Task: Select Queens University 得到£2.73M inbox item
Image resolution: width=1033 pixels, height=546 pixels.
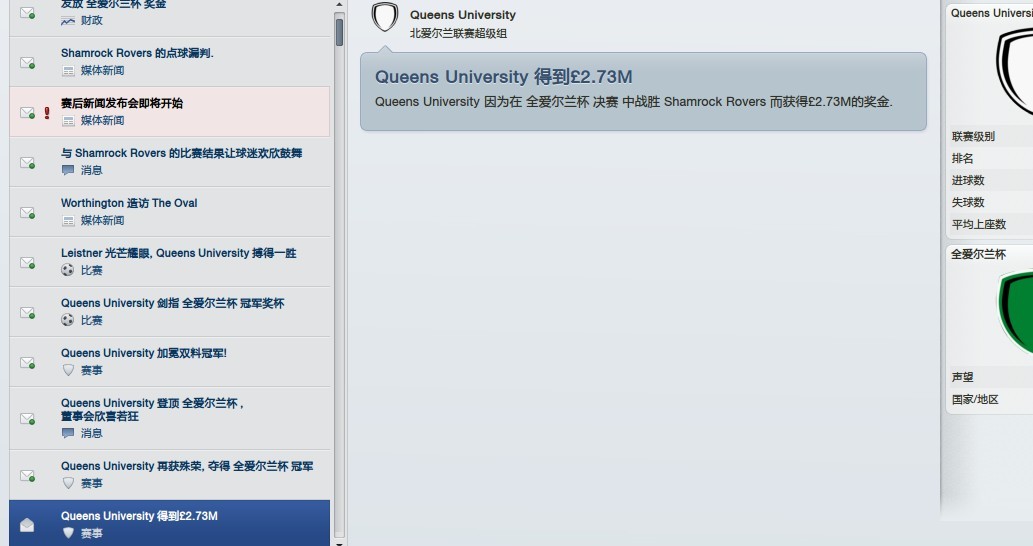Action: pyautogui.click(x=169, y=524)
